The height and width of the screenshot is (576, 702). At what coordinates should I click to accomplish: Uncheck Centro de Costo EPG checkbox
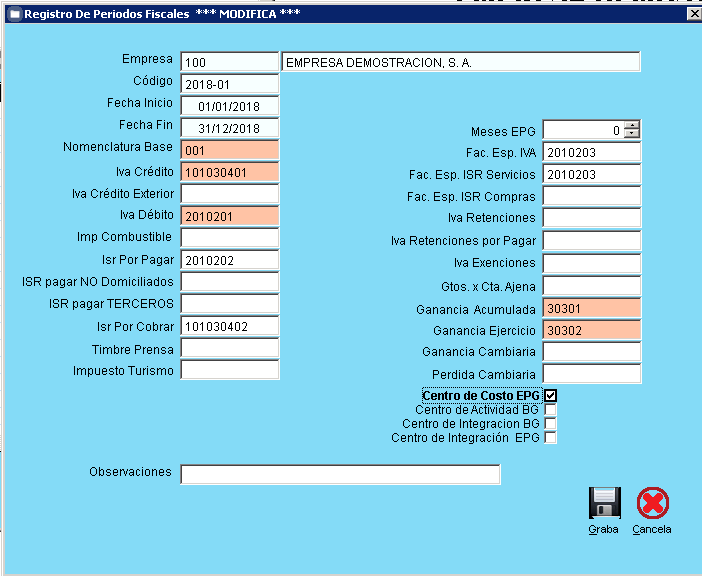pyautogui.click(x=550, y=396)
